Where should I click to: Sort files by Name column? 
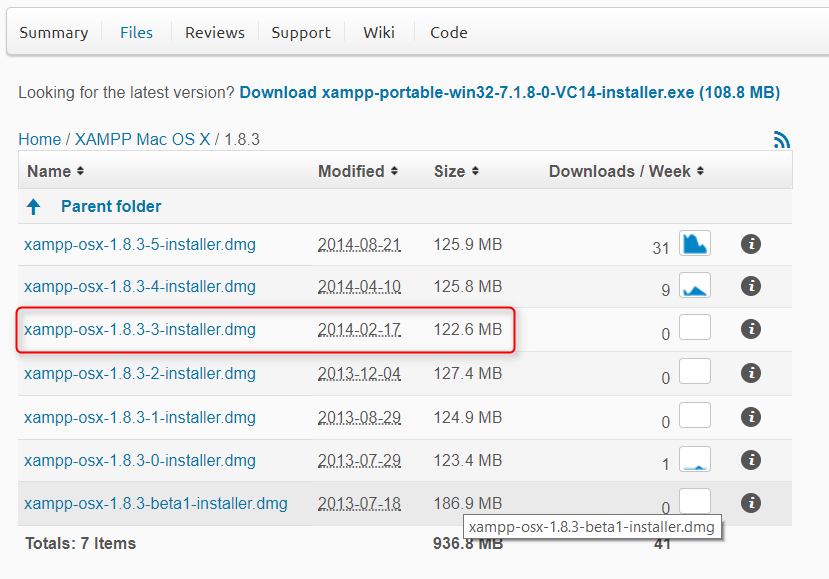coord(56,171)
